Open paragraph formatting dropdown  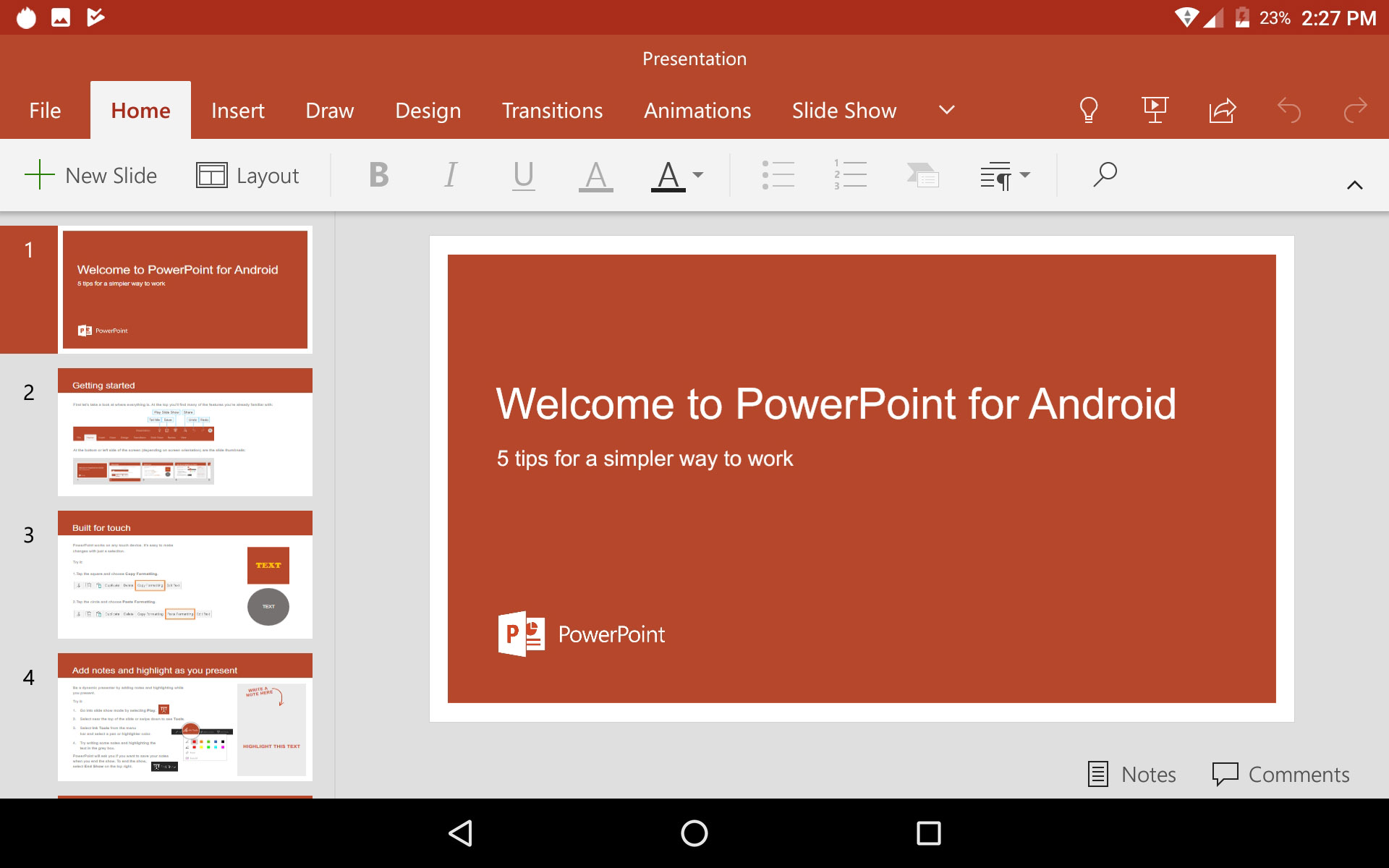(1005, 176)
